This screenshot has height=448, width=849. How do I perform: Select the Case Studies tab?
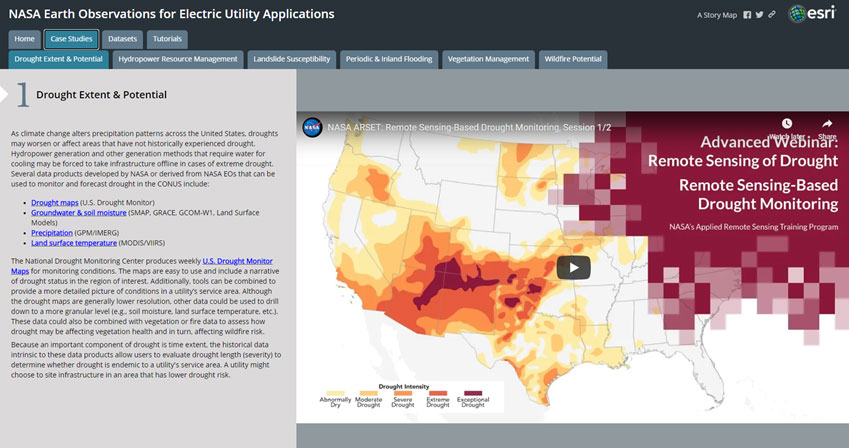point(71,39)
